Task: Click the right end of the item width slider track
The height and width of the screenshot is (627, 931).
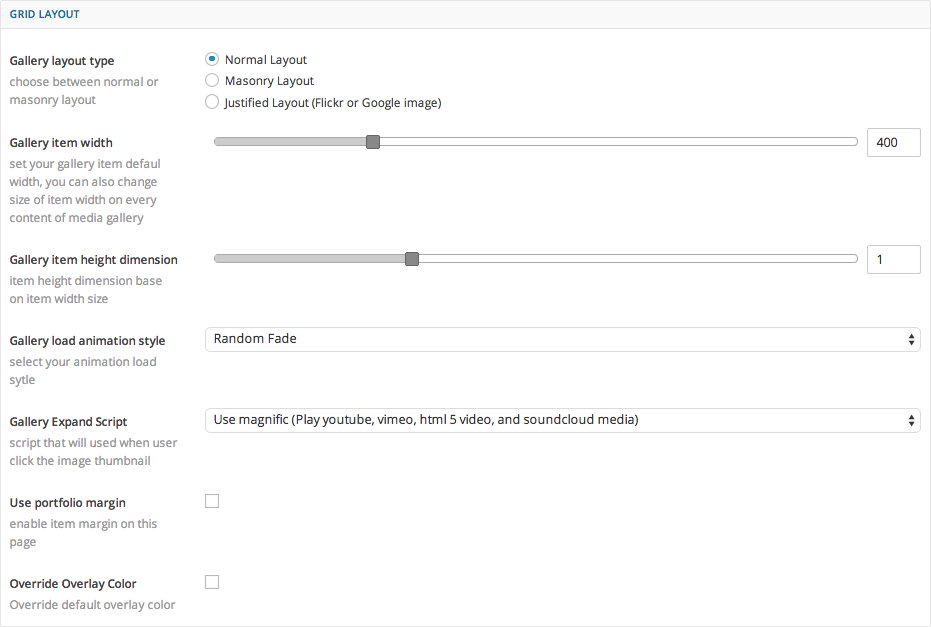Action: tap(853, 142)
